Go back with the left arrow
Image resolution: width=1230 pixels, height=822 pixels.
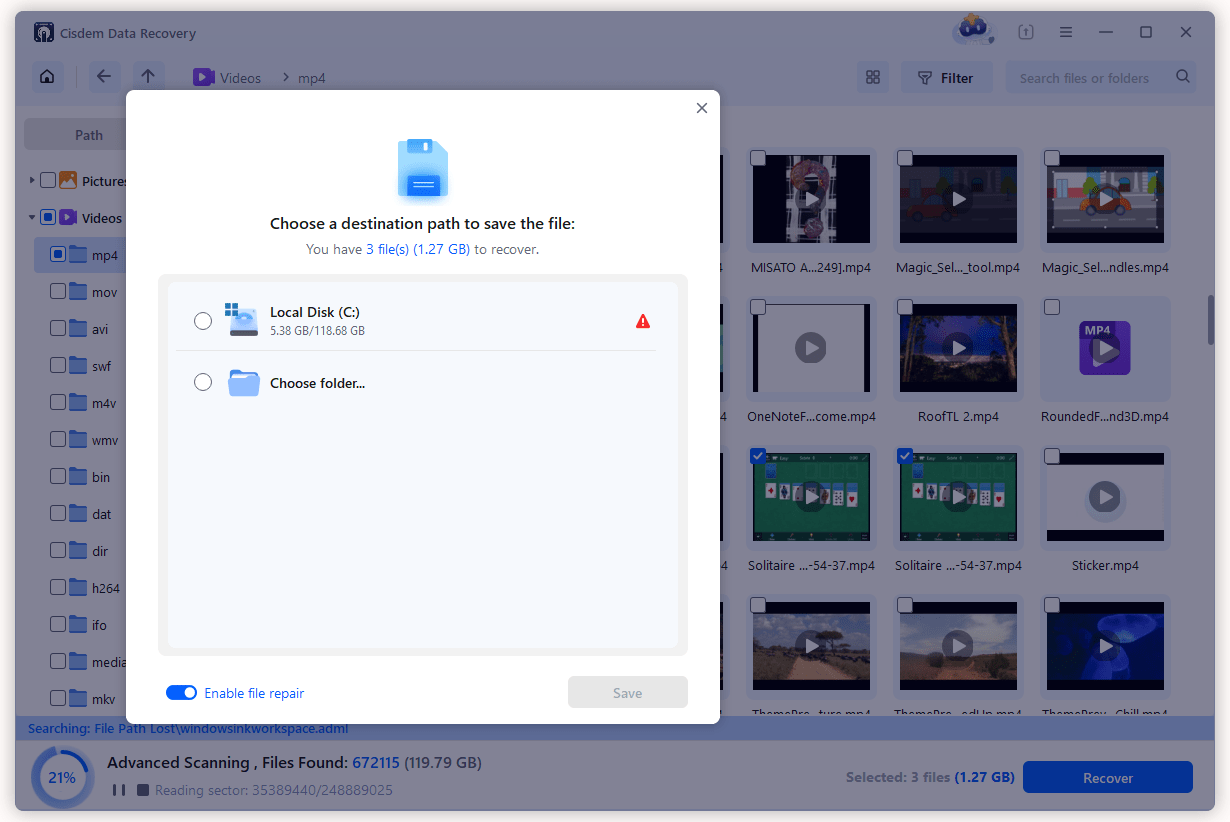tap(104, 77)
